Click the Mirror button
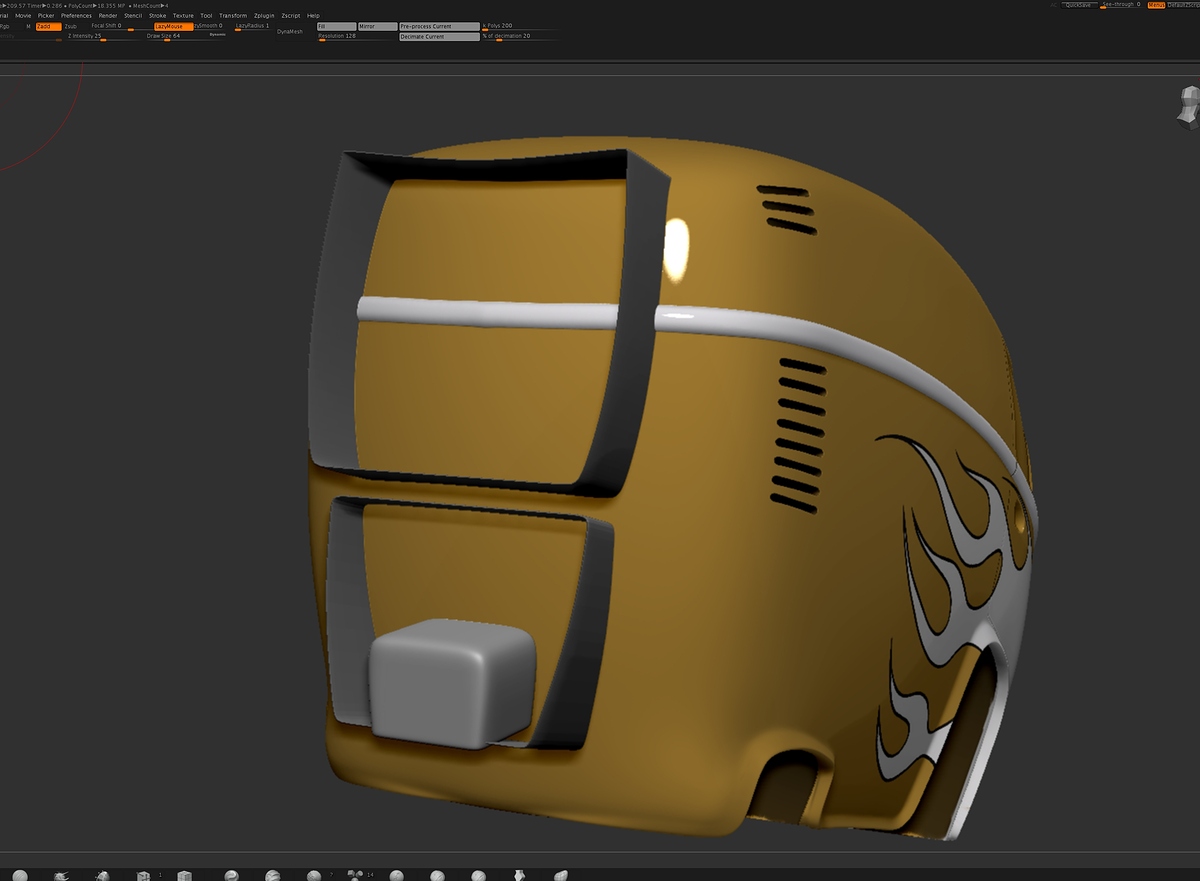 click(377, 26)
